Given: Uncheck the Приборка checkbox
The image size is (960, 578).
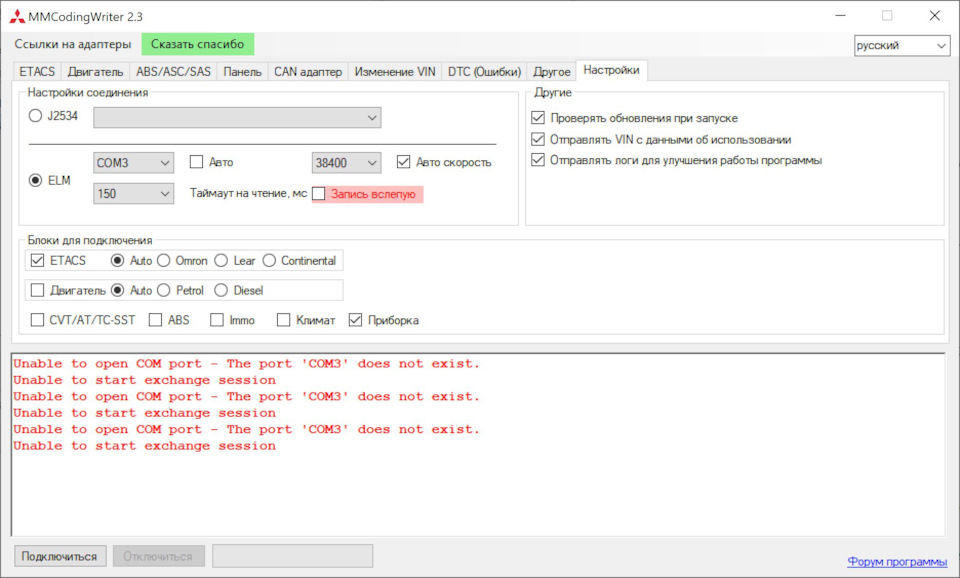Looking at the screenshot, I should pyautogui.click(x=355, y=320).
